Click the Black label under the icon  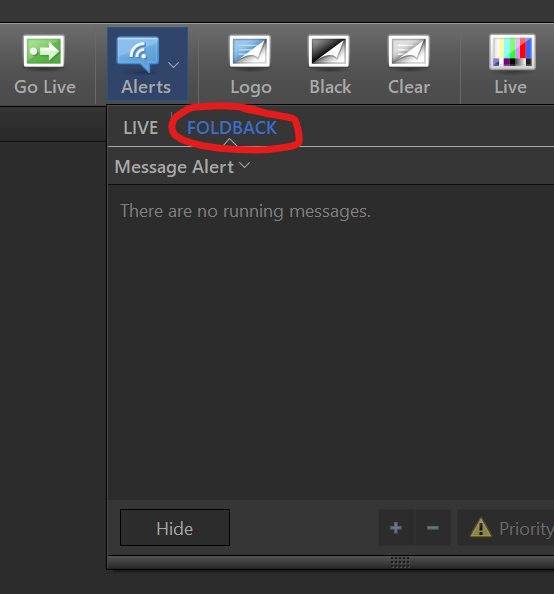330,87
